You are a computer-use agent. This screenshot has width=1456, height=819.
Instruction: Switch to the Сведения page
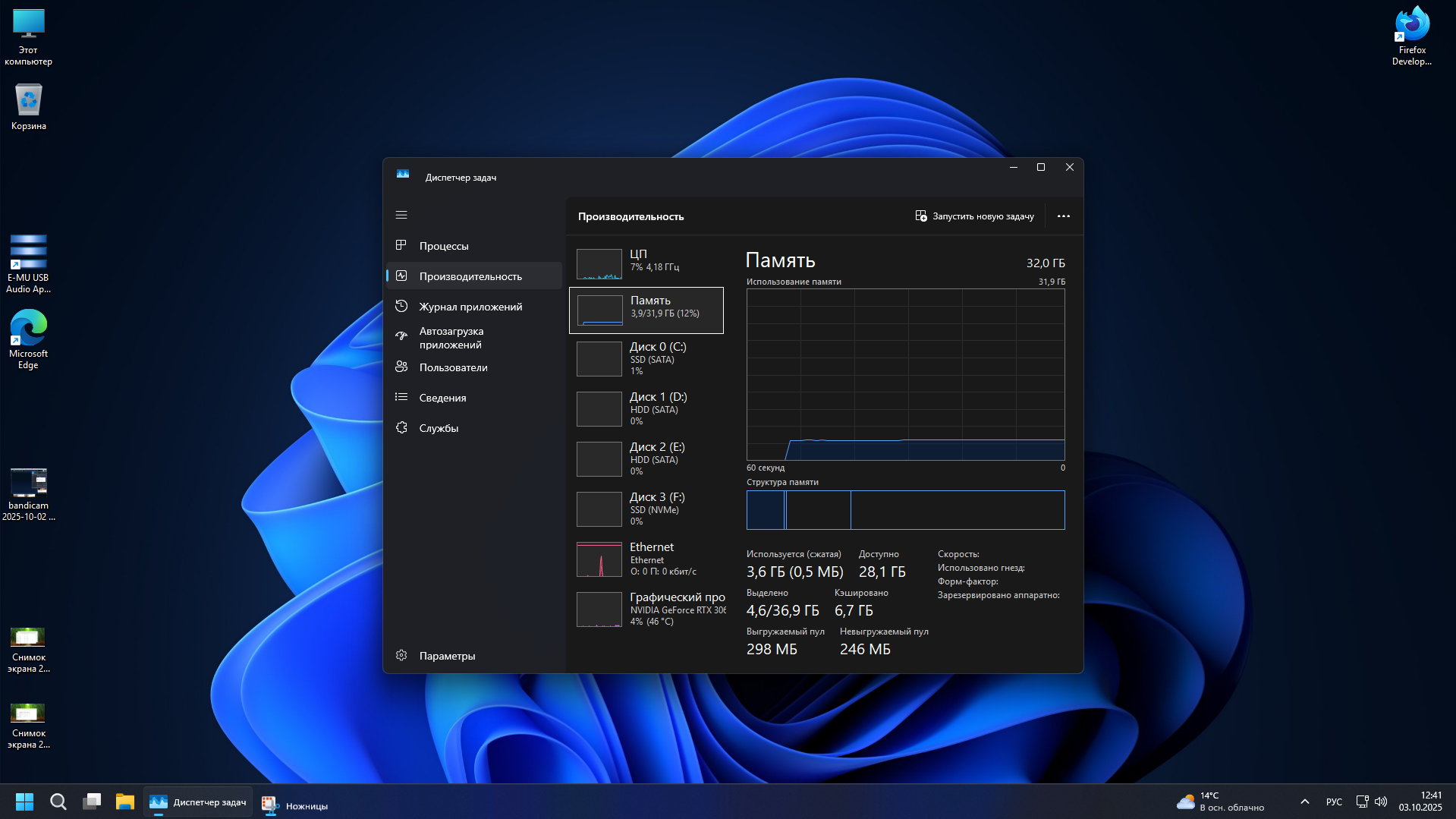tap(474, 398)
